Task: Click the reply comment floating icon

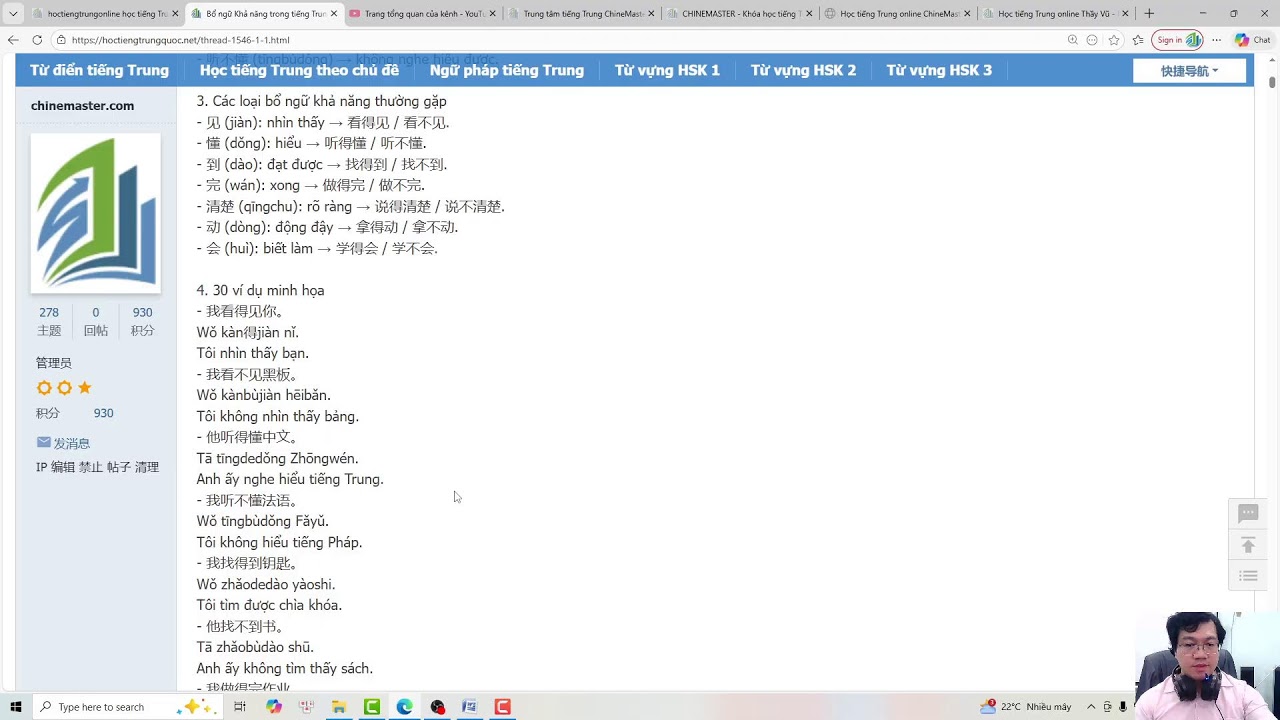Action: [x=1248, y=514]
